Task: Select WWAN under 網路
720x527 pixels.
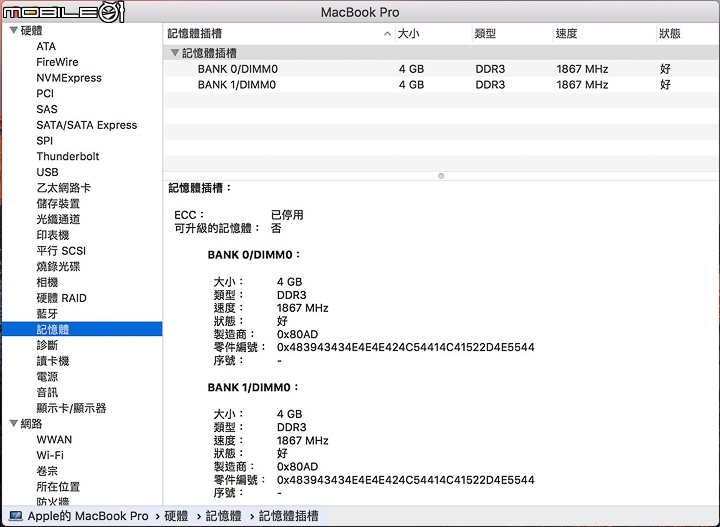Action: (x=54, y=439)
